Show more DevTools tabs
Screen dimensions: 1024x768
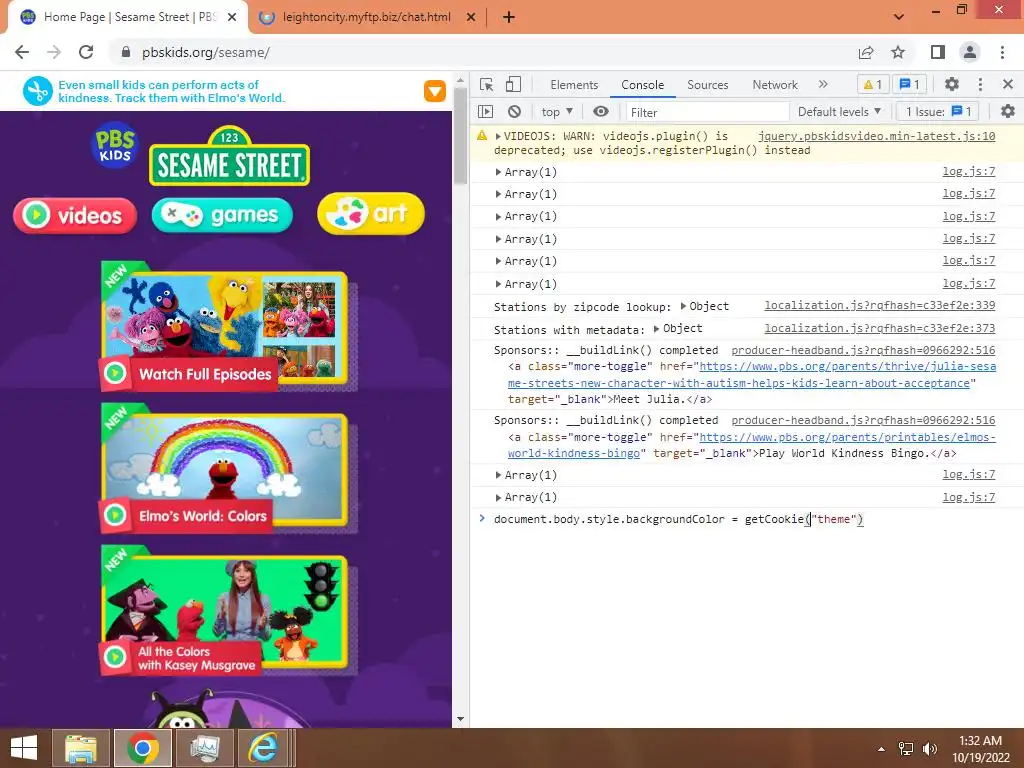pyautogui.click(x=823, y=84)
